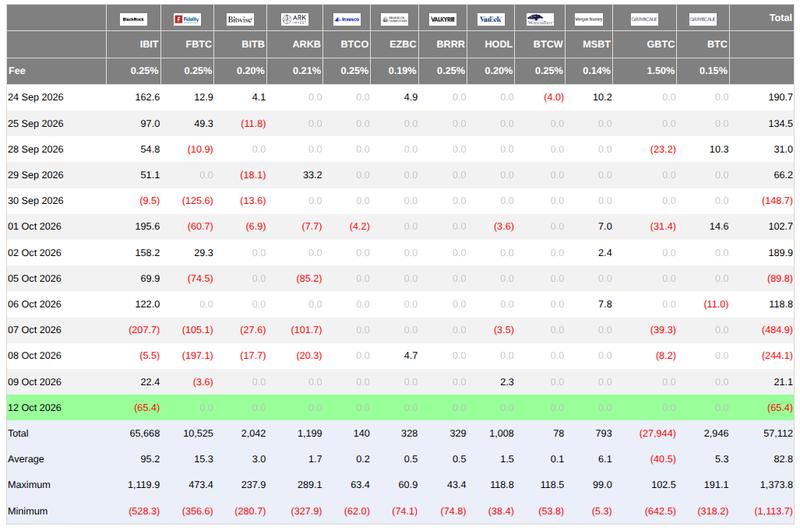Click the Morgan Stanley logo above MSBT
800x530 pixels.
589,19
